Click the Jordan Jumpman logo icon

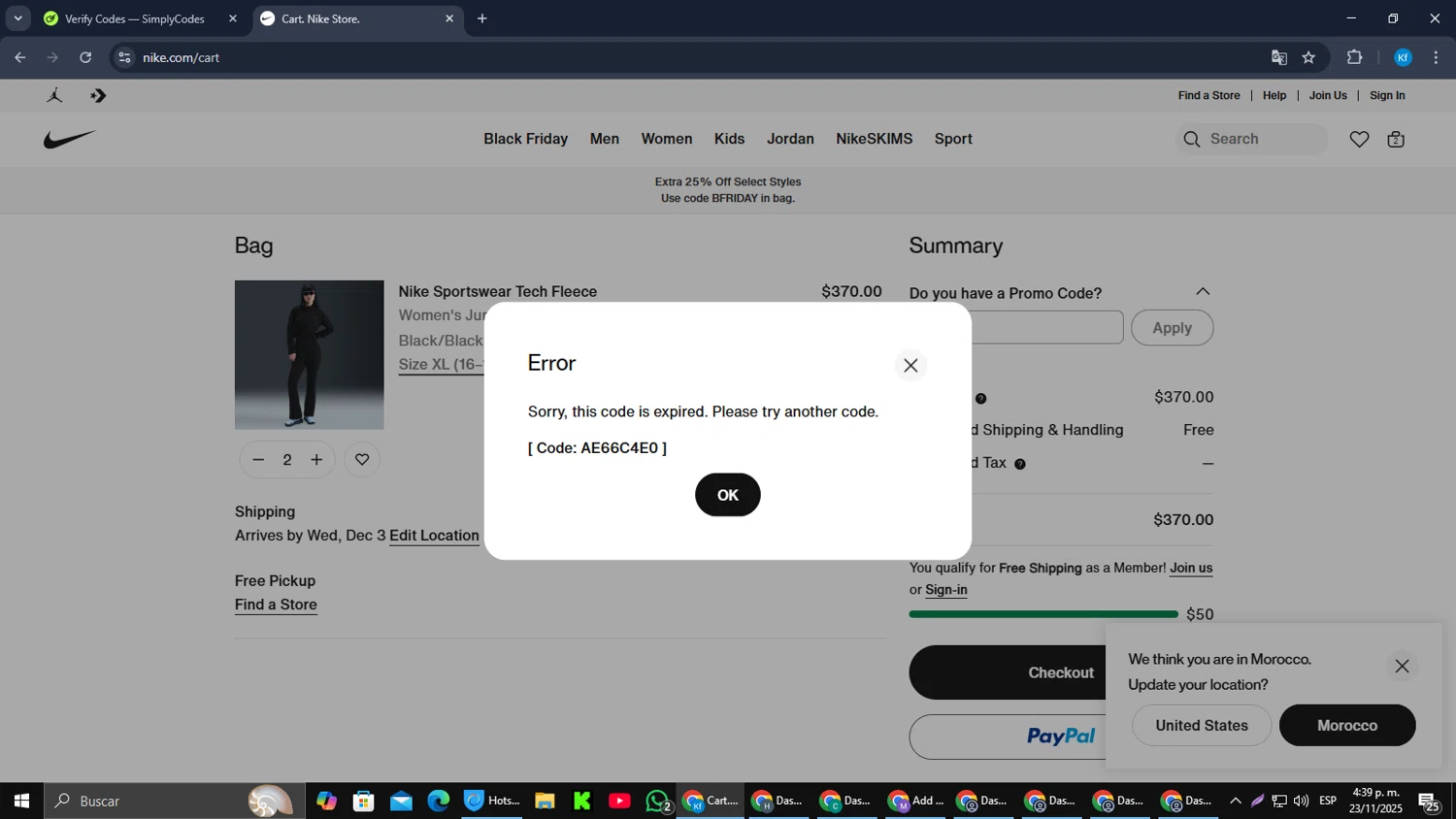(x=54, y=95)
